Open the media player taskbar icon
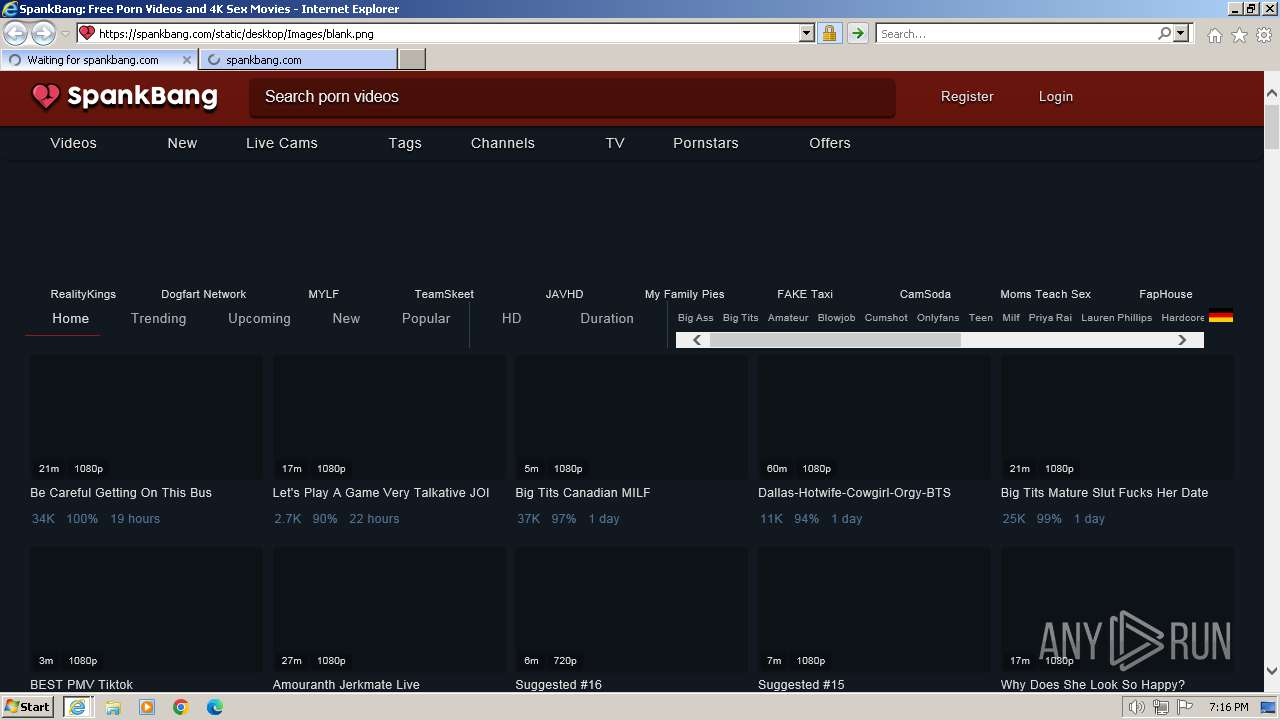 click(147, 707)
